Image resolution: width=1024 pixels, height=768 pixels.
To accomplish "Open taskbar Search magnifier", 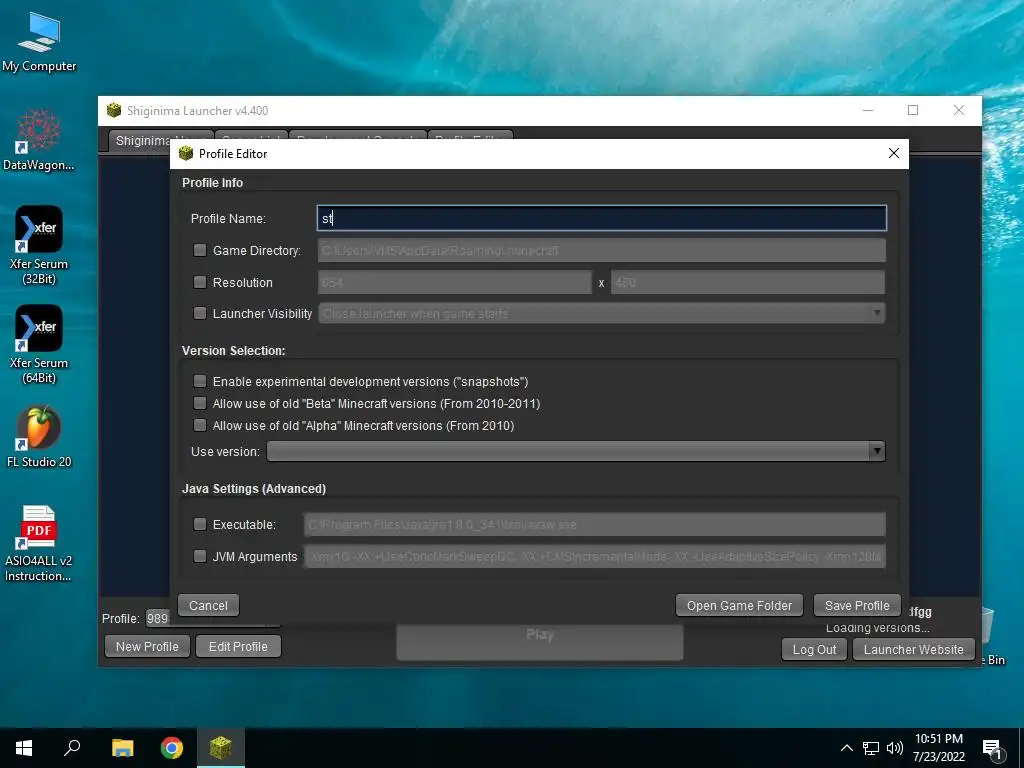I will click(x=72, y=748).
